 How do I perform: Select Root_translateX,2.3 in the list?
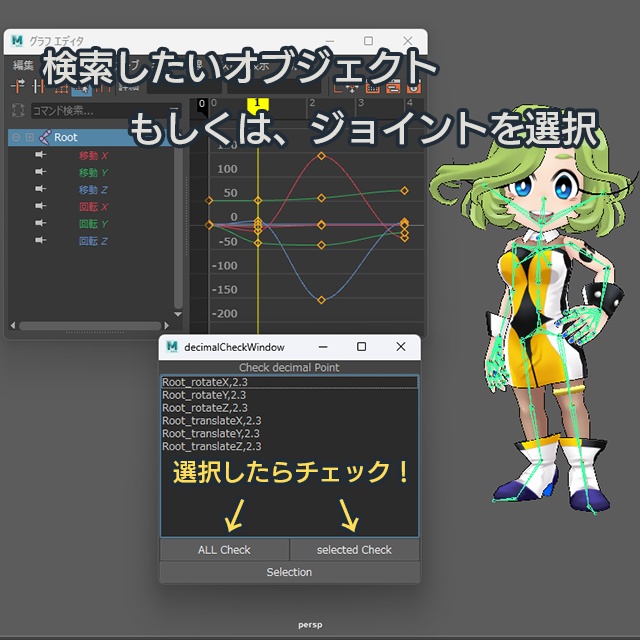tap(289, 421)
